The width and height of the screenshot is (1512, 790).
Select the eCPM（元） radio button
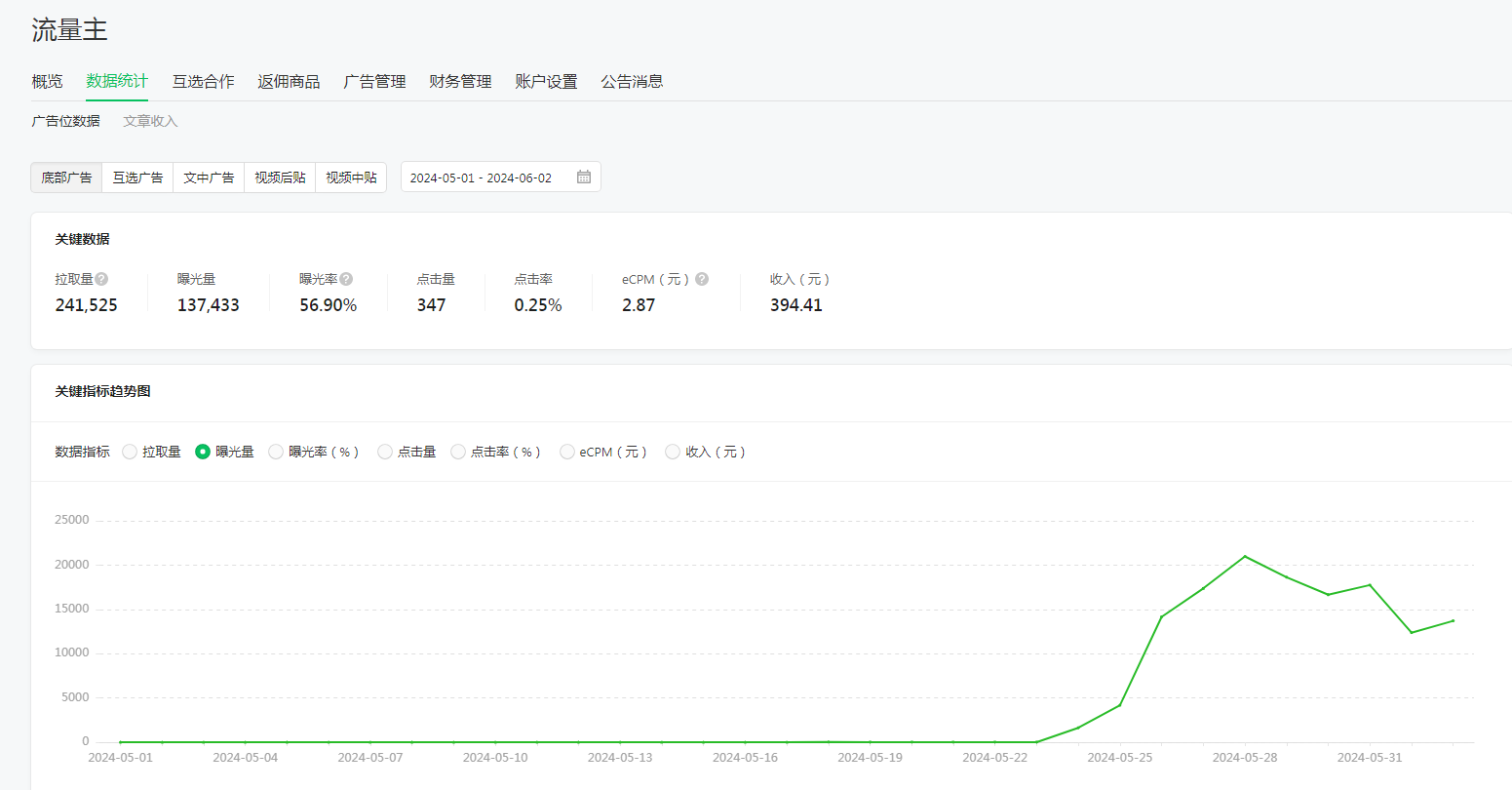pyautogui.click(x=567, y=452)
